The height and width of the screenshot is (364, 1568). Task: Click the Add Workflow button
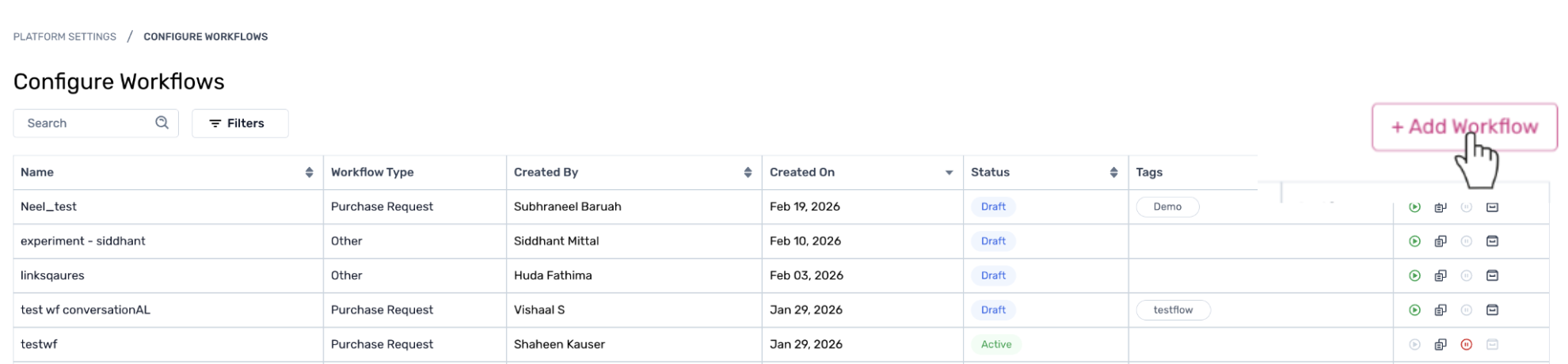(x=1463, y=127)
